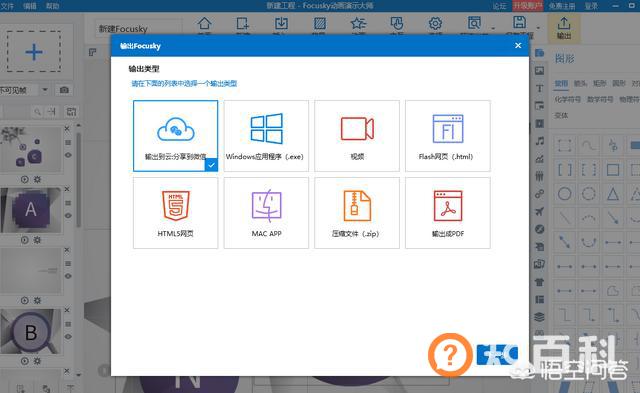Open settings gear under the first frame
Viewport: 640px width, 393px height.
coord(37,180)
